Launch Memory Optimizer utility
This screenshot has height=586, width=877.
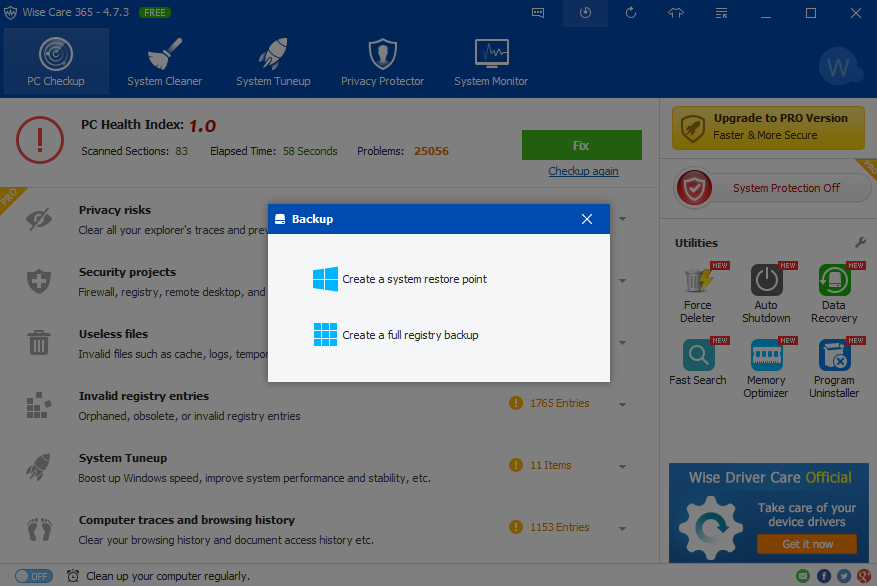click(x=766, y=368)
